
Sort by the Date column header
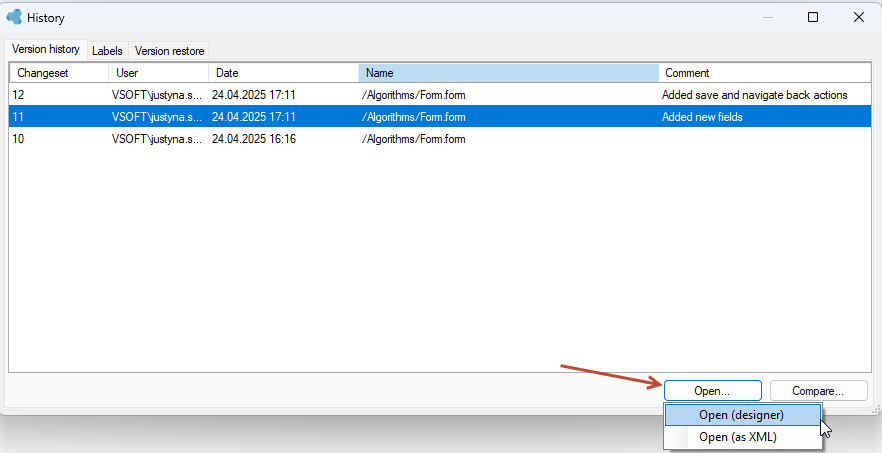click(x=283, y=73)
